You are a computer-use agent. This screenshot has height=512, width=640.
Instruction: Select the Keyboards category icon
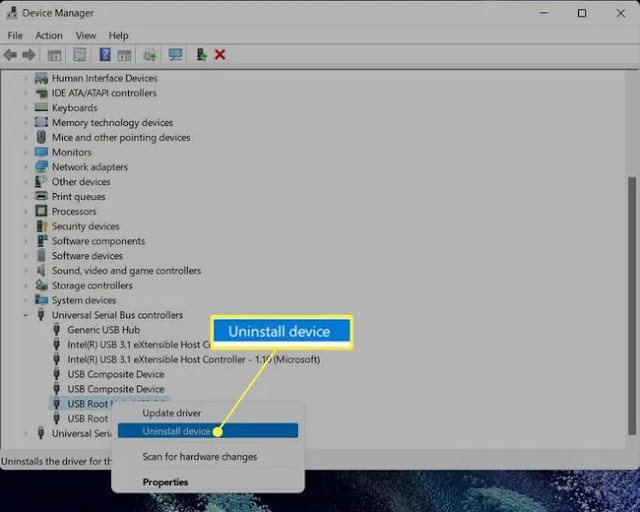click(x=41, y=107)
